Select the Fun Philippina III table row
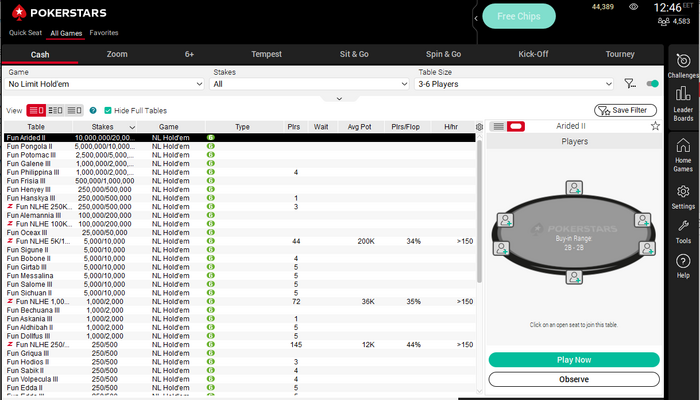The width and height of the screenshot is (700, 400). [x=240, y=172]
